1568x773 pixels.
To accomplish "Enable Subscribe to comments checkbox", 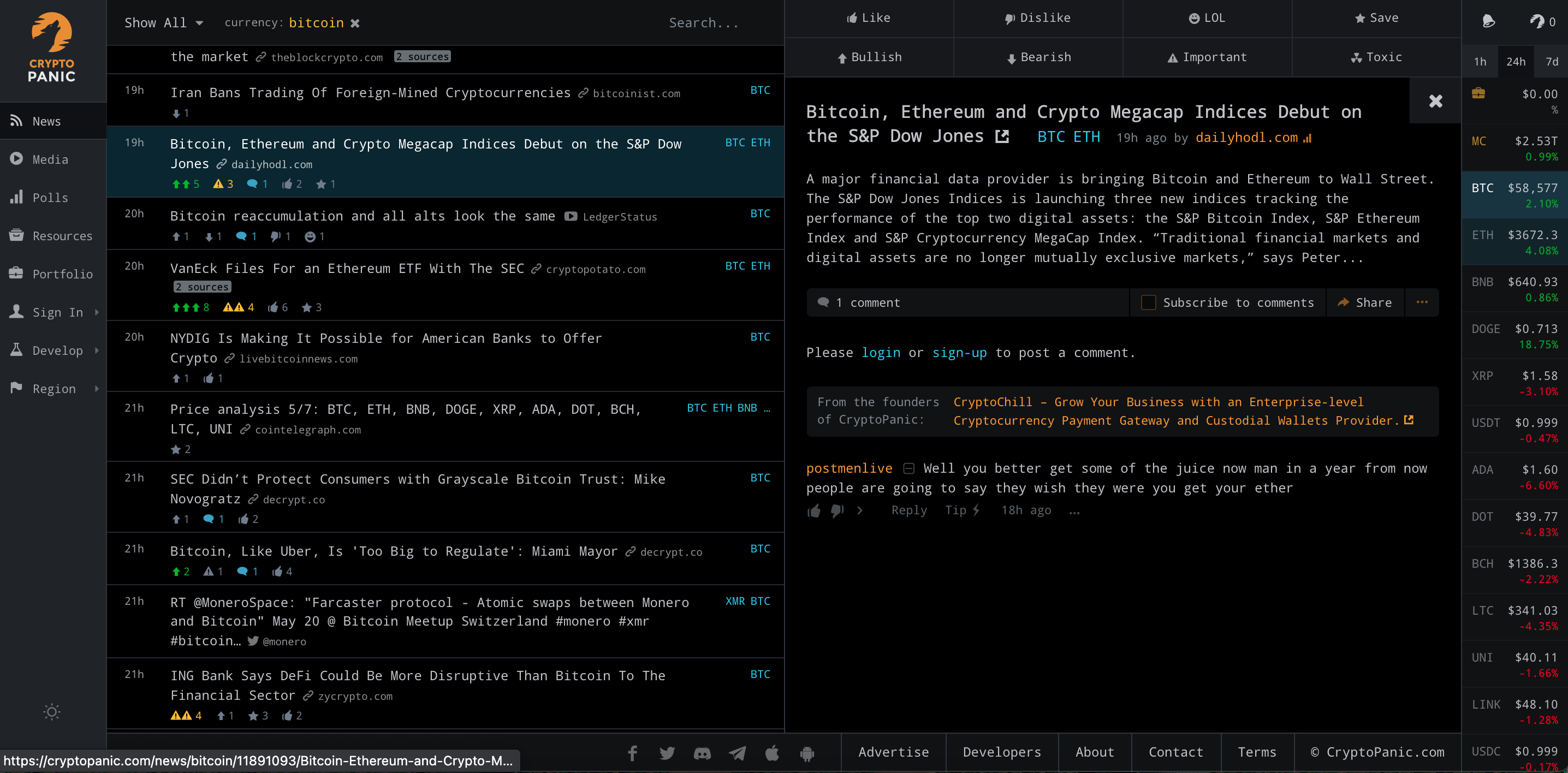I will [x=1148, y=302].
